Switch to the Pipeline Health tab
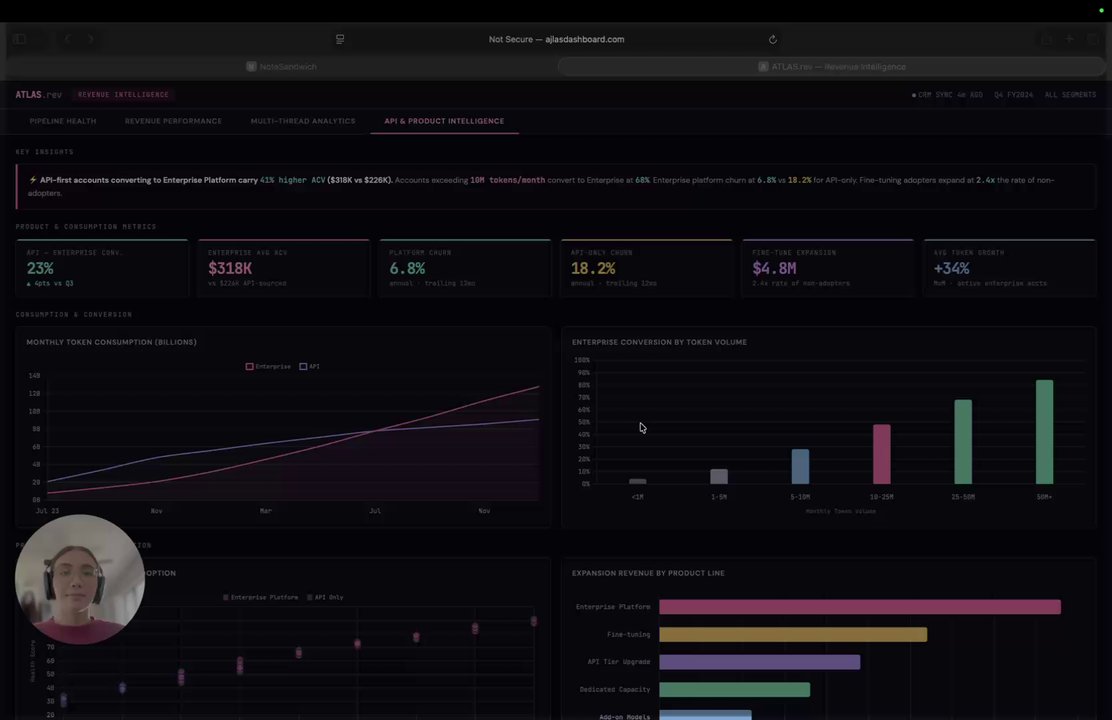1112x720 pixels. coord(63,121)
